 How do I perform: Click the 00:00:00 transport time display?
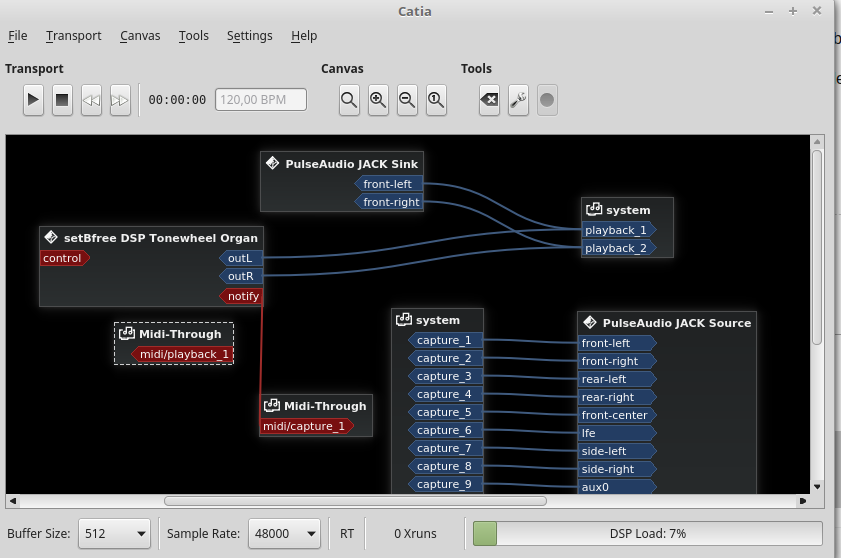pyautogui.click(x=177, y=100)
